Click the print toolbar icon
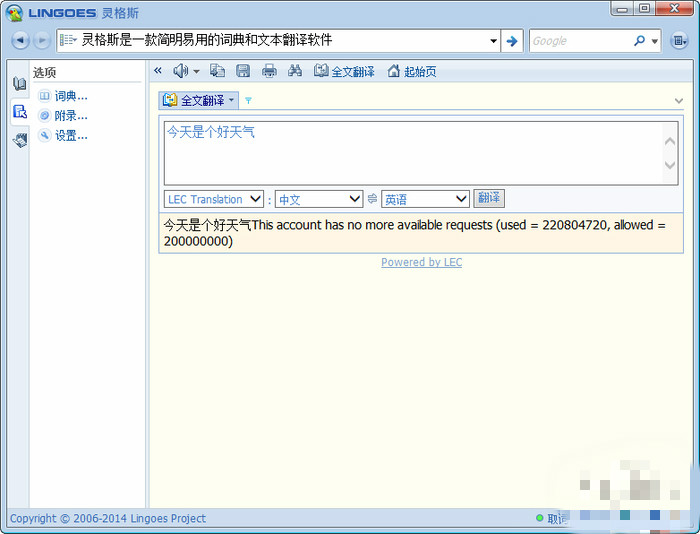The height and width of the screenshot is (534, 700). pyautogui.click(x=269, y=71)
